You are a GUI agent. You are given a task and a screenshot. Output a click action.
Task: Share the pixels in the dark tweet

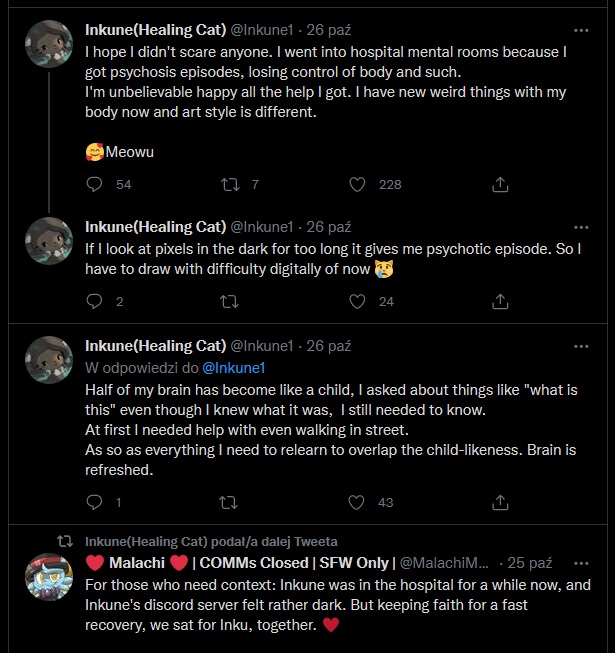pos(500,301)
